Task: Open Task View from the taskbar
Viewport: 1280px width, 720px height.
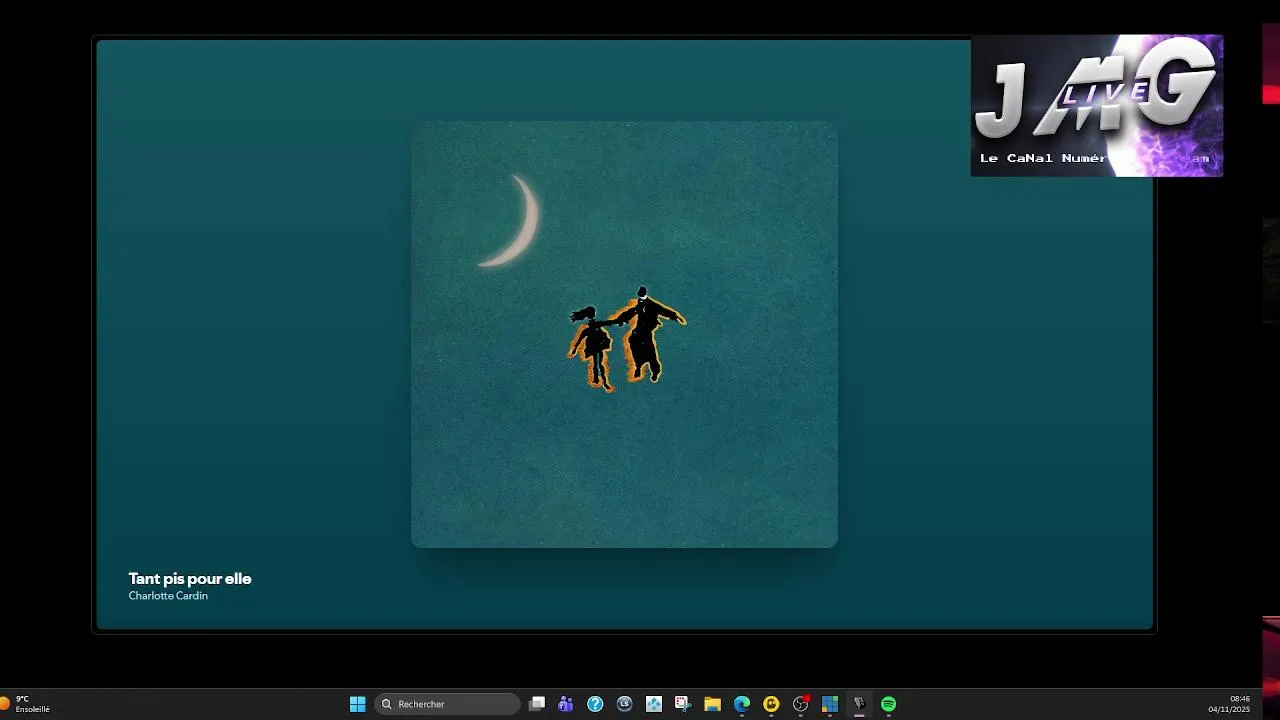Action: 537,704
